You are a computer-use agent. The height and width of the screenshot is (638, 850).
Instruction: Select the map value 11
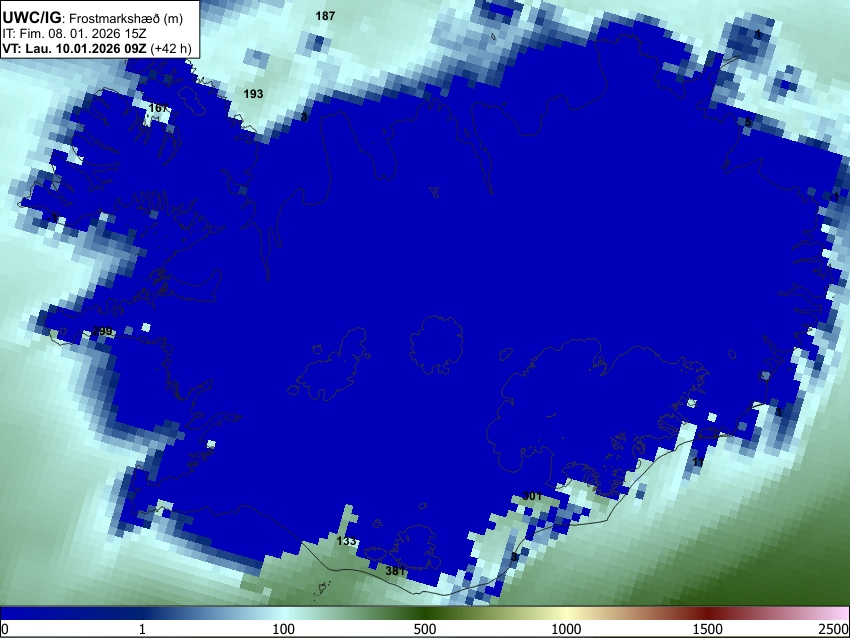point(698,462)
